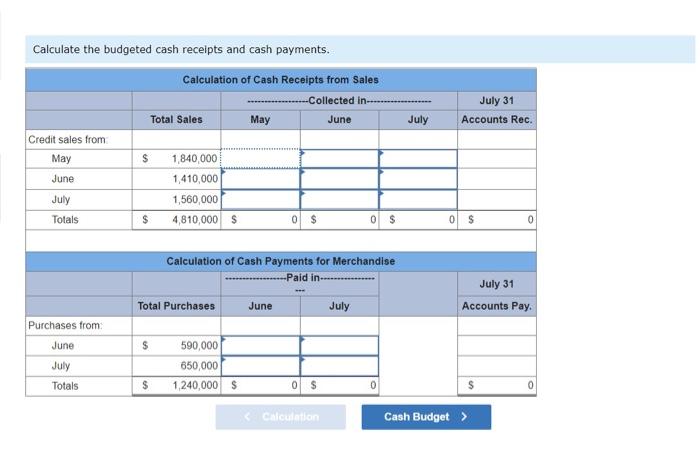Click the 1,840,000 May total sales value
The width and height of the screenshot is (700, 473).
tap(194, 158)
